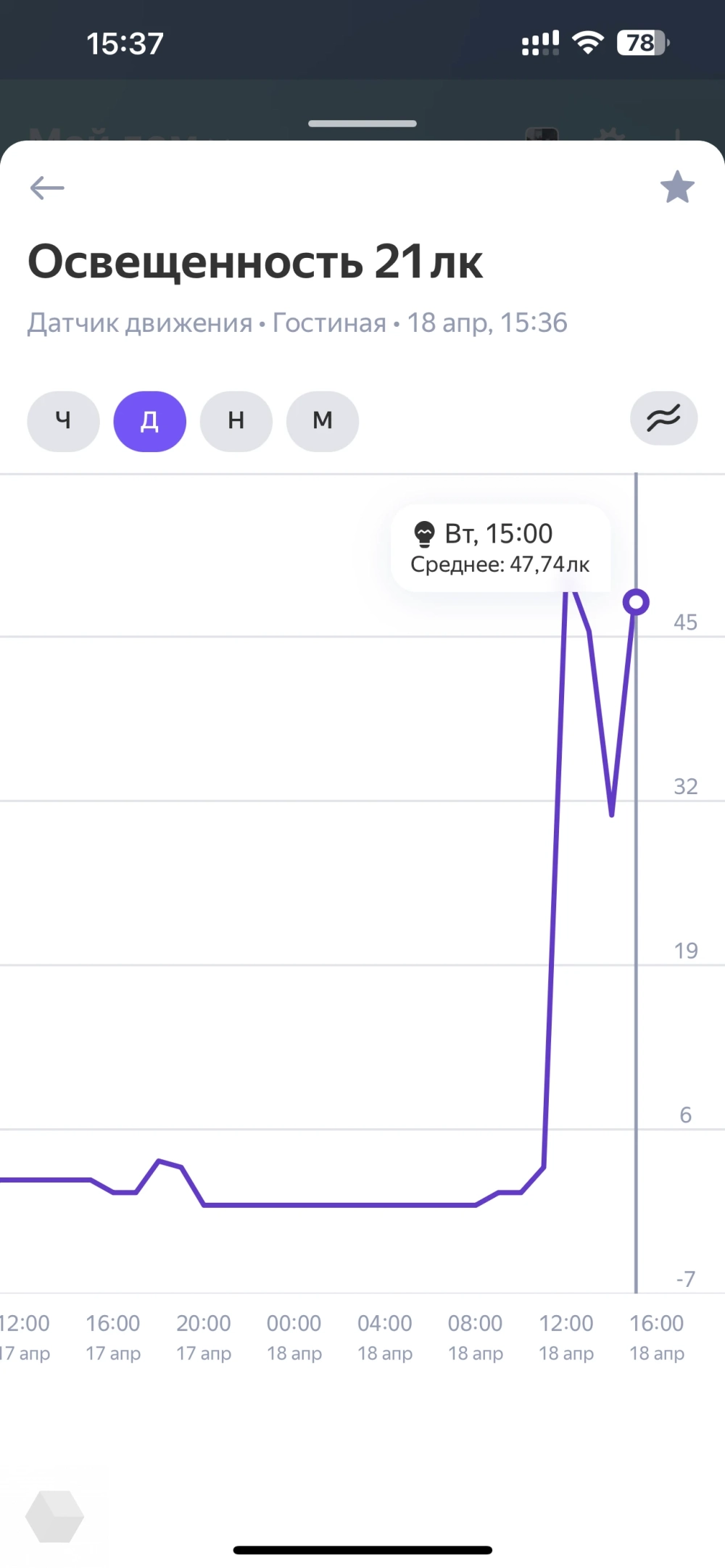The height and width of the screenshot is (1568, 725).
Task: Tap the 00:00 18 апр axis label
Action: [x=294, y=1337]
